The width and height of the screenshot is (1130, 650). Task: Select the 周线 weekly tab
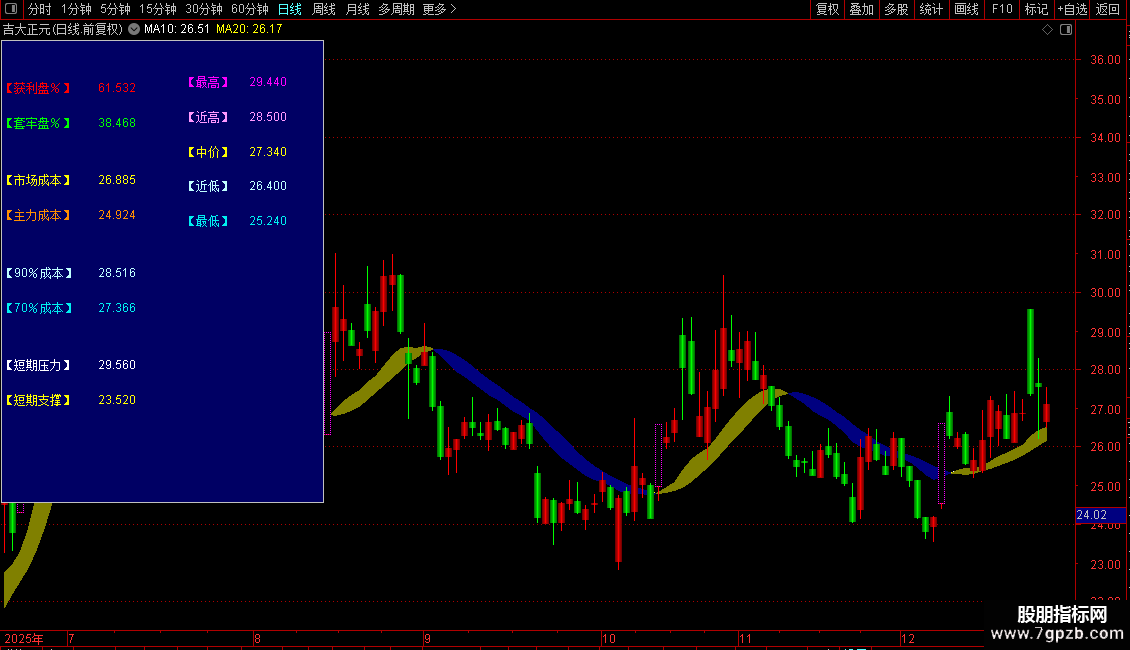tap(324, 9)
